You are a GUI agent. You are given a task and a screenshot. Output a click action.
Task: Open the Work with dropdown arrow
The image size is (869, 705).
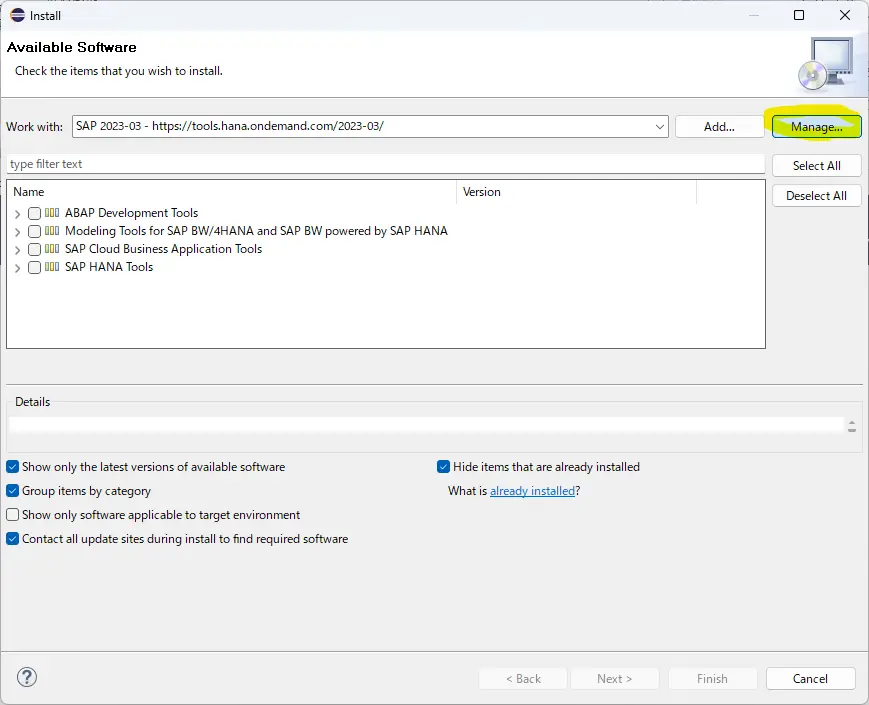click(x=660, y=126)
